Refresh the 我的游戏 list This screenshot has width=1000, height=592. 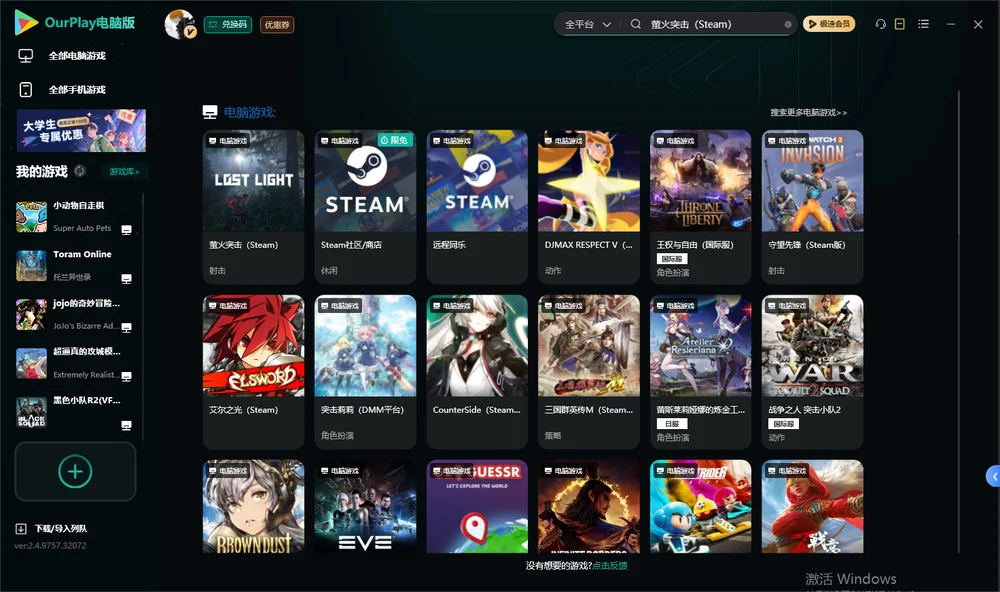80,171
